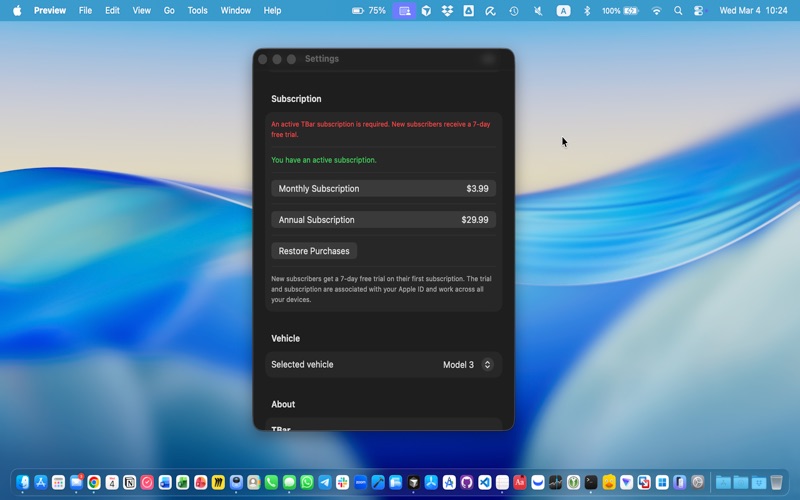Open the File menu
The width and height of the screenshot is (800, 500).
click(85, 10)
